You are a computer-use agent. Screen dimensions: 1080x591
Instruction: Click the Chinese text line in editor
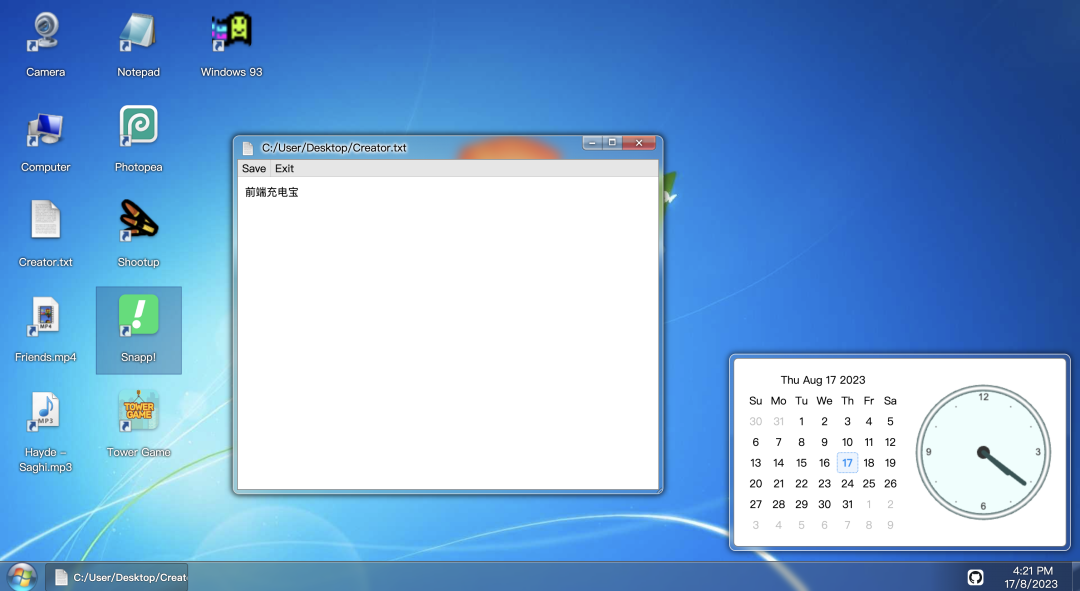[271, 192]
